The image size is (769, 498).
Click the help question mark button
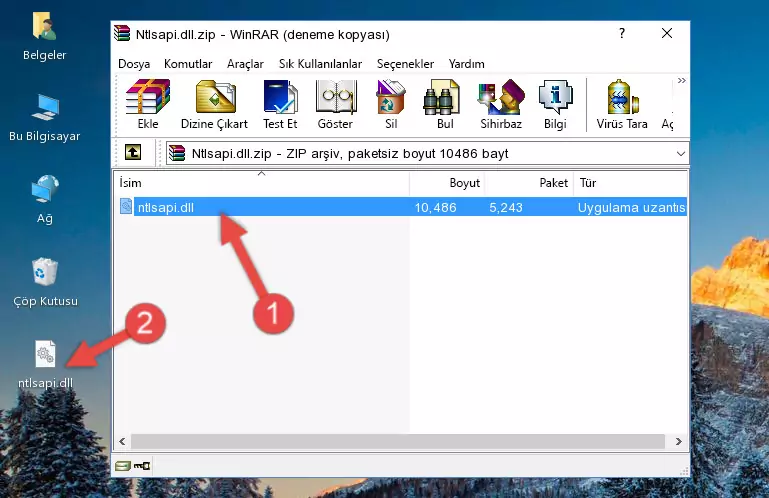622,33
